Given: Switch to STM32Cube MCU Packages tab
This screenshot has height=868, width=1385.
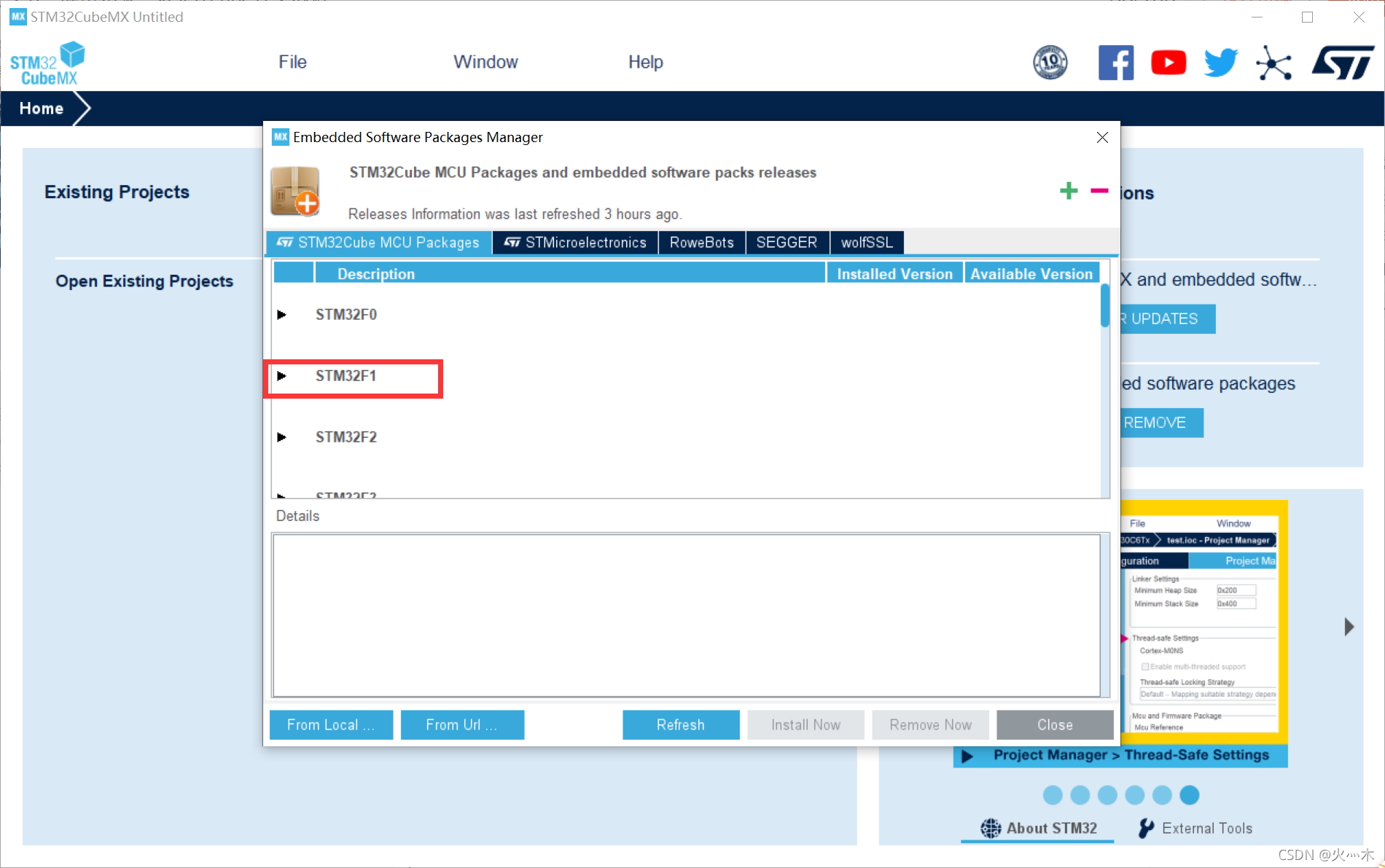Looking at the screenshot, I should 379,243.
